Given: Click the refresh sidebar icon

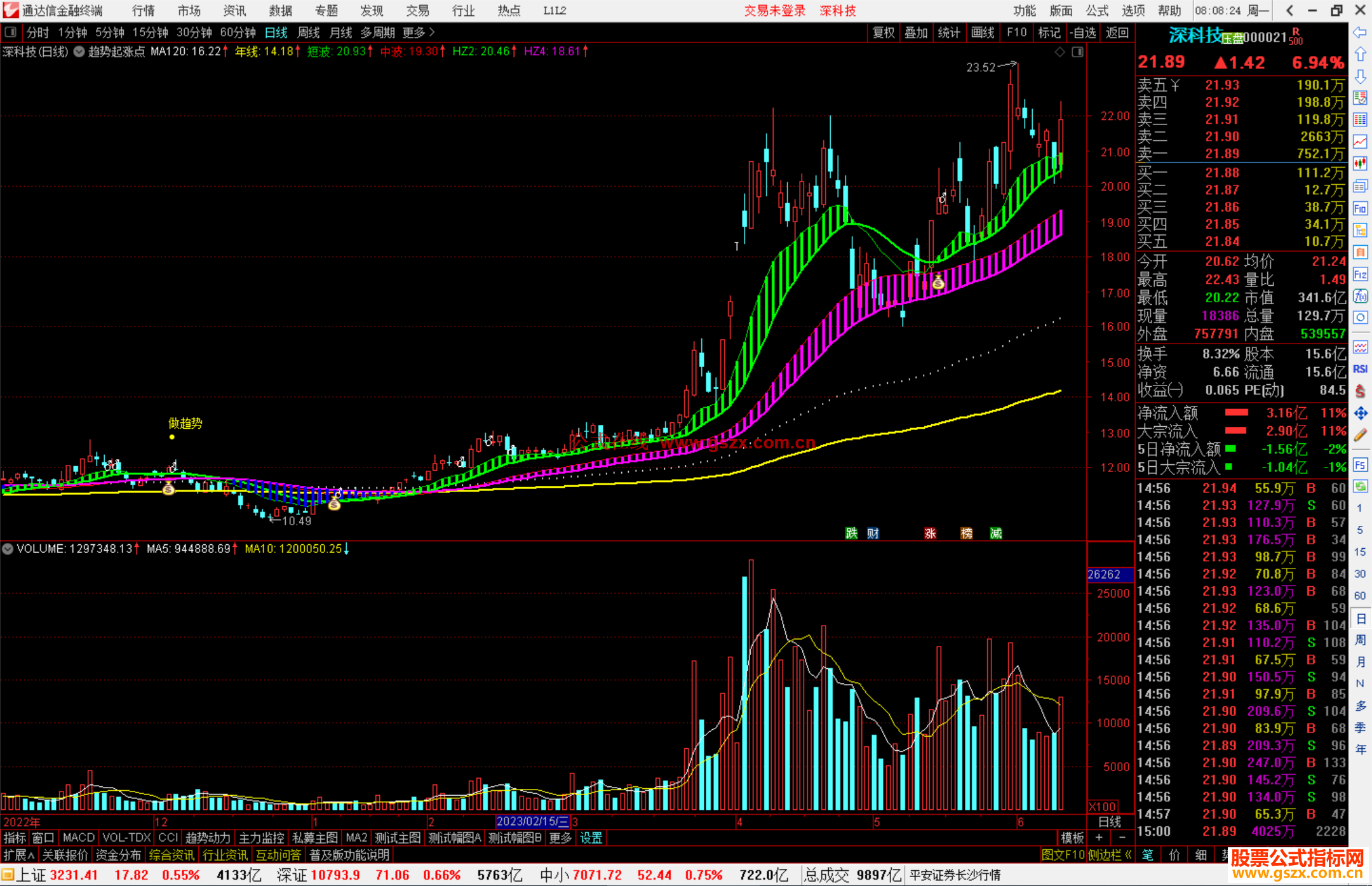Looking at the screenshot, I should click(x=1360, y=487).
